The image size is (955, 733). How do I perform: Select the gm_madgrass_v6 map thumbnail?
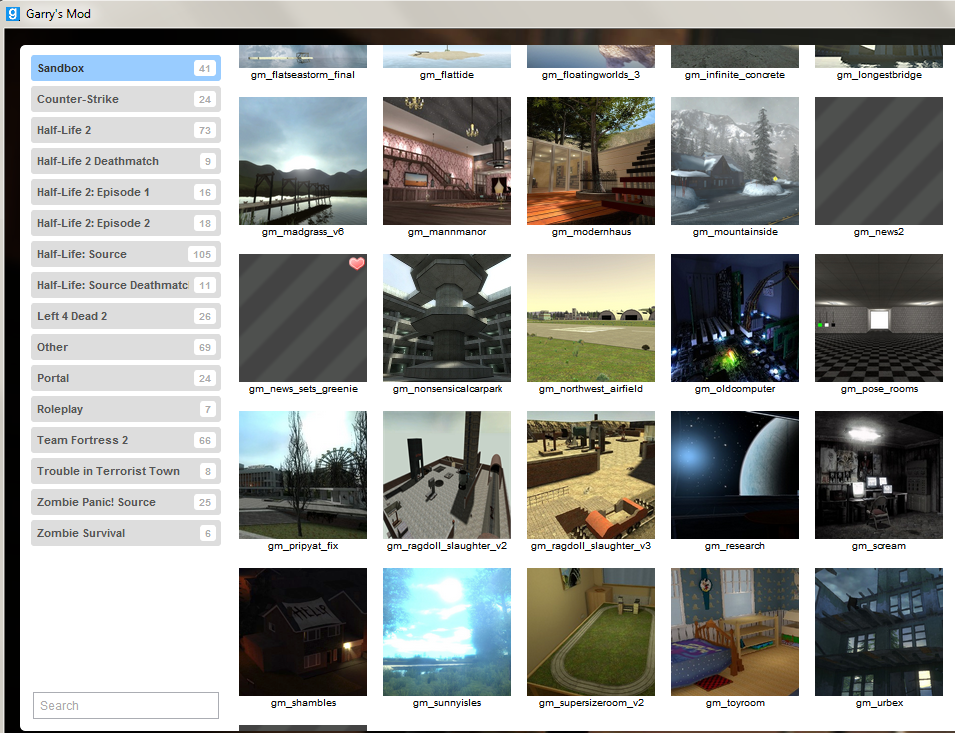point(303,161)
